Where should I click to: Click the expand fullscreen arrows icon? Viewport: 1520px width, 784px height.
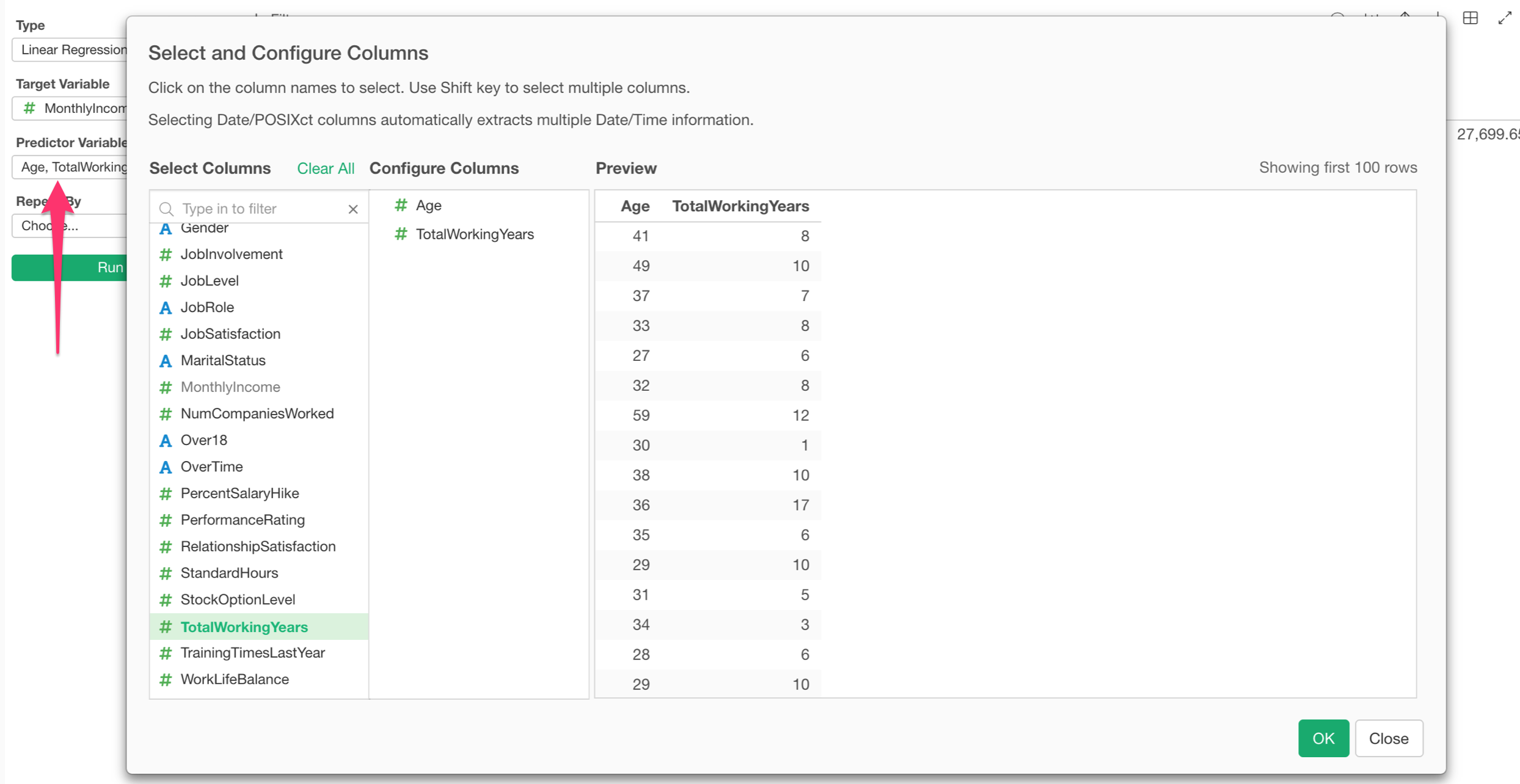tap(1505, 18)
